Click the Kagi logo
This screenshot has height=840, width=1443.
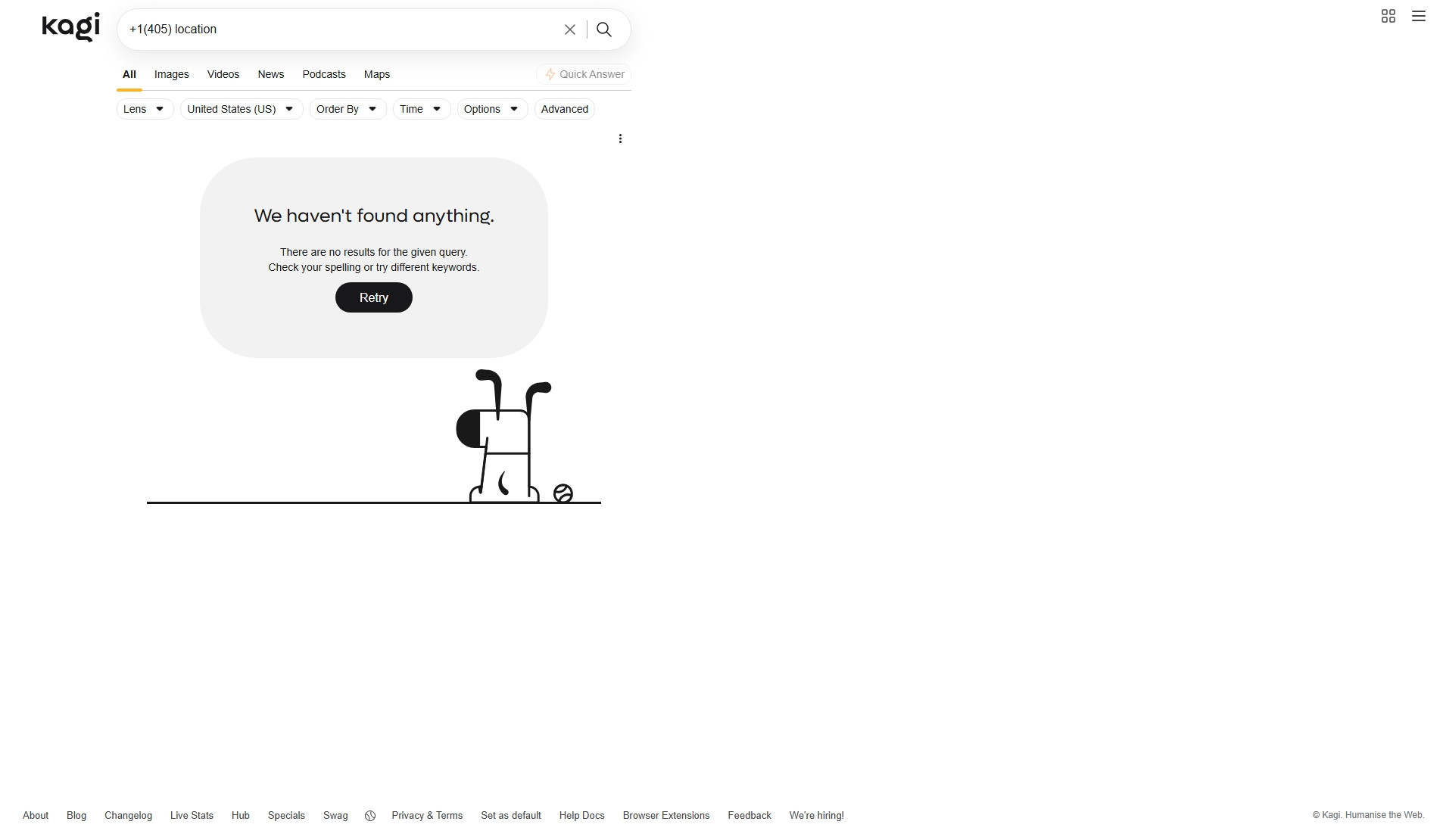(x=70, y=27)
